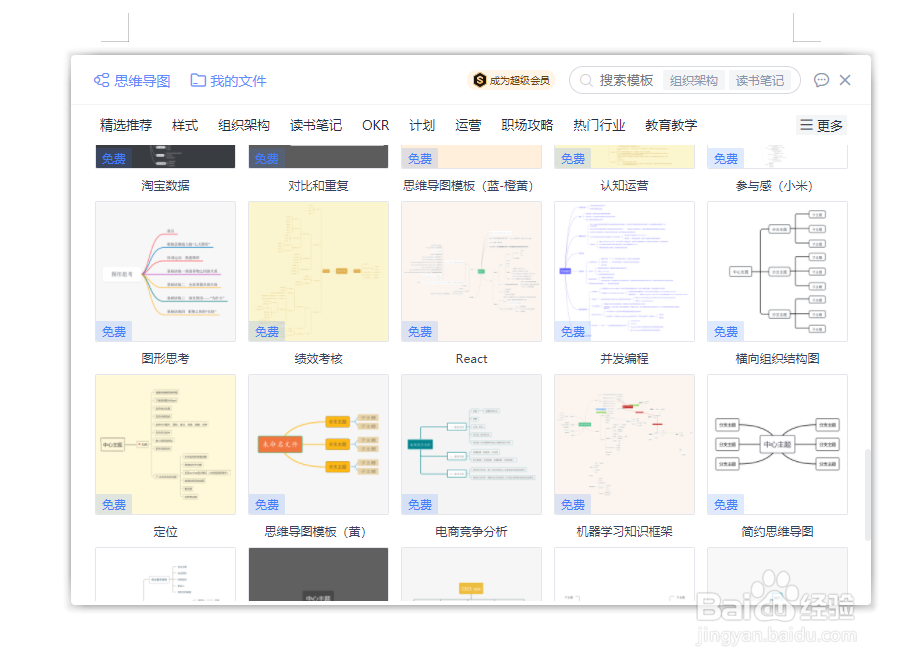Screen dimensions: 908x667
Task: Click the 参与感（小米）template title
Action: point(774,185)
